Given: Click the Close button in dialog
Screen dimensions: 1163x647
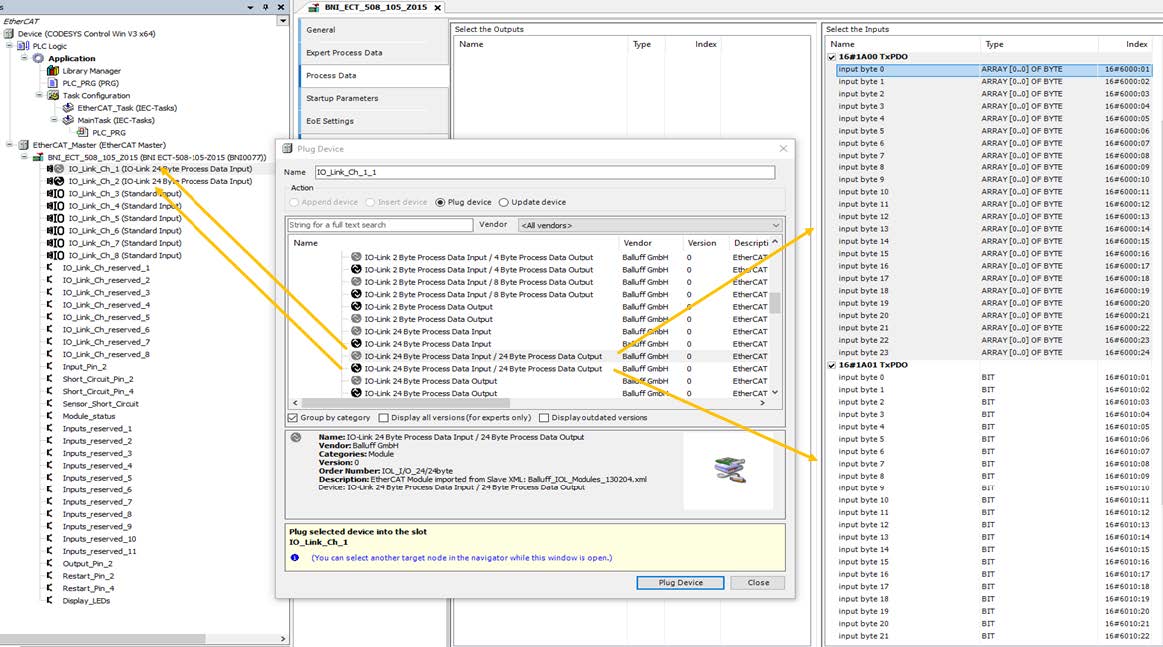Looking at the screenshot, I should tap(758, 582).
